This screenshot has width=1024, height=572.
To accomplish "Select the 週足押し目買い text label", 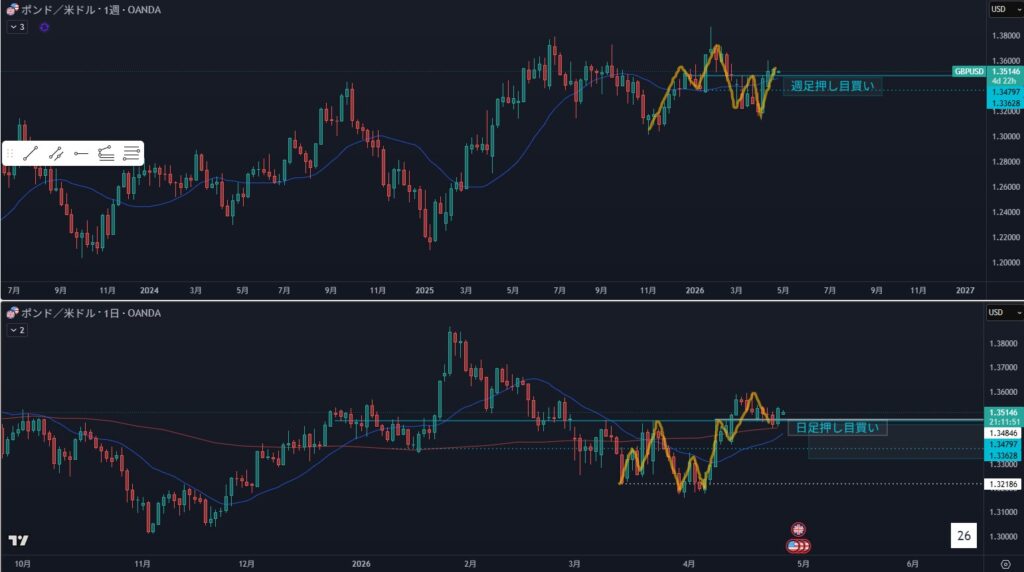I will point(831,86).
